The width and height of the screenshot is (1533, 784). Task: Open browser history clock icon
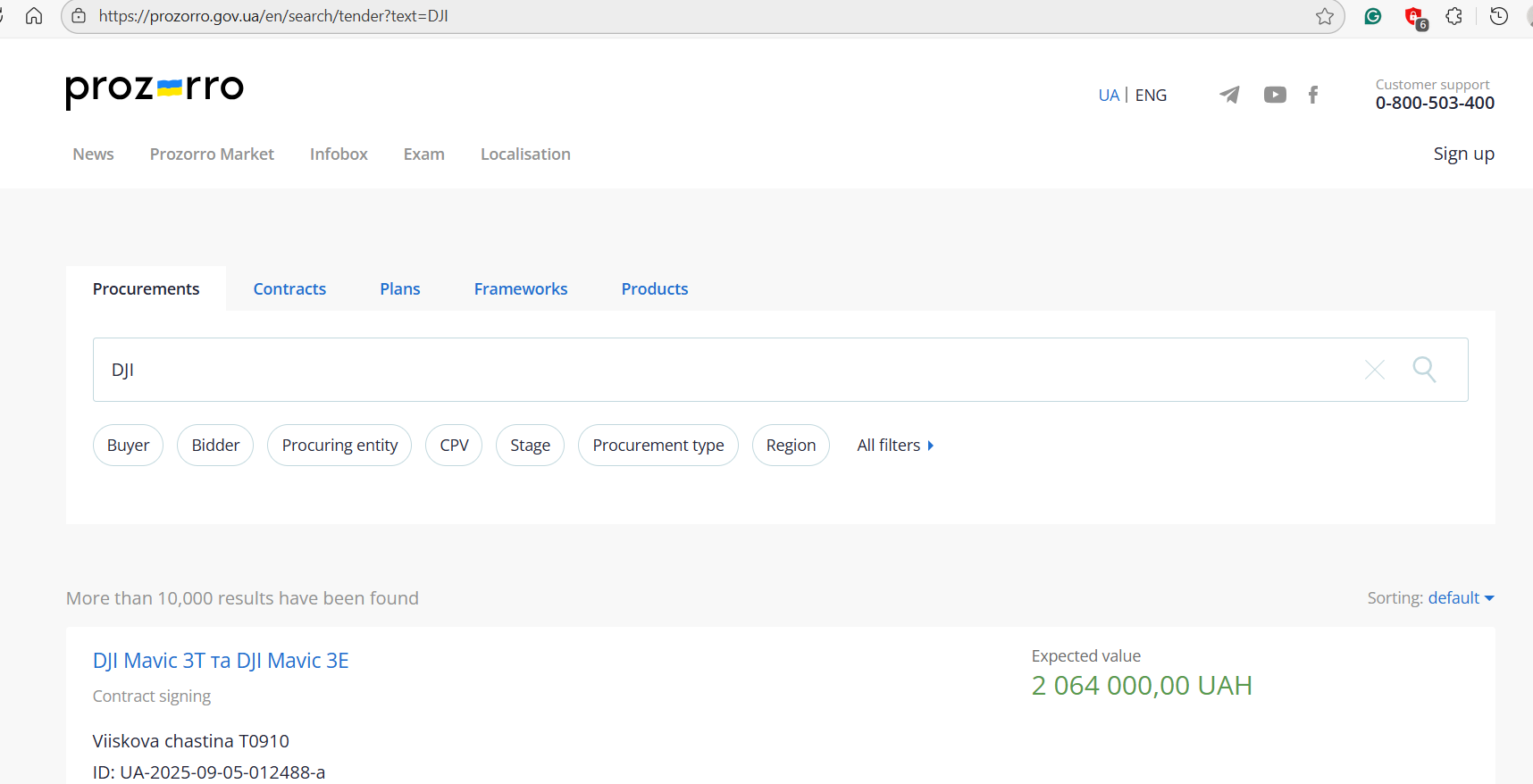coord(1499,16)
